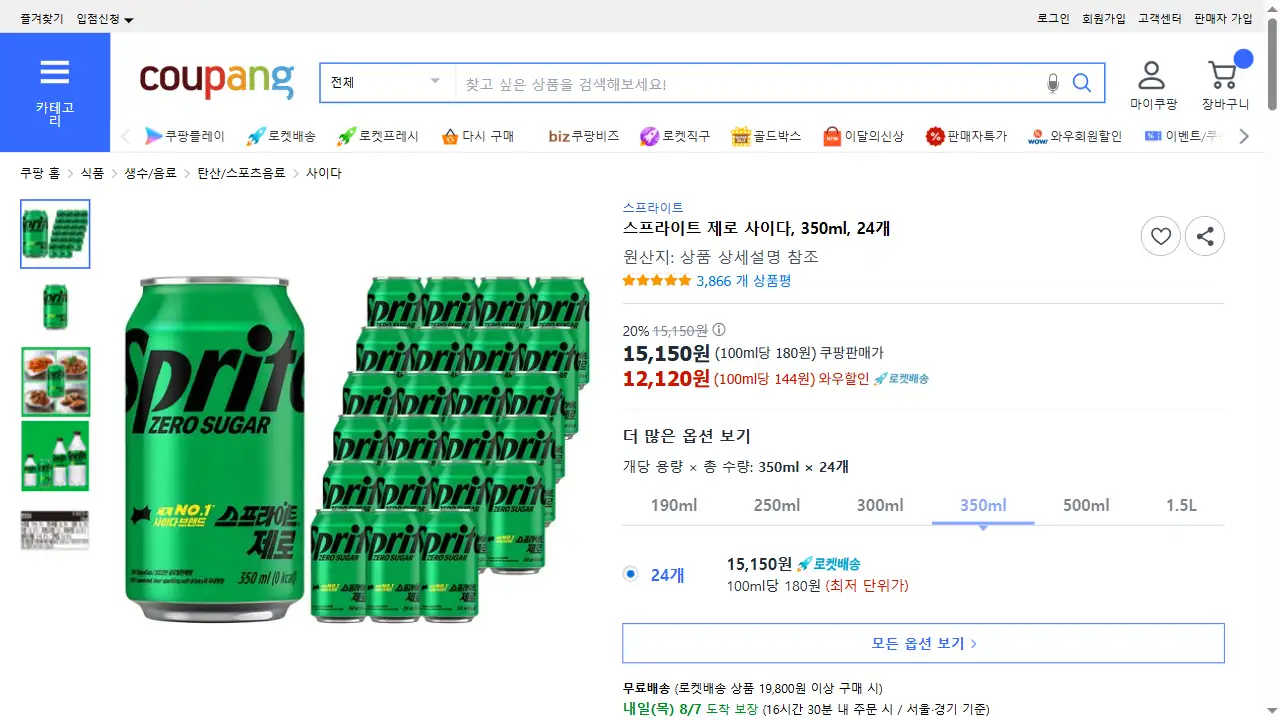Go to 사이다 breadcrumb
Image resolution: width=1280 pixels, height=720 pixels.
click(324, 173)
